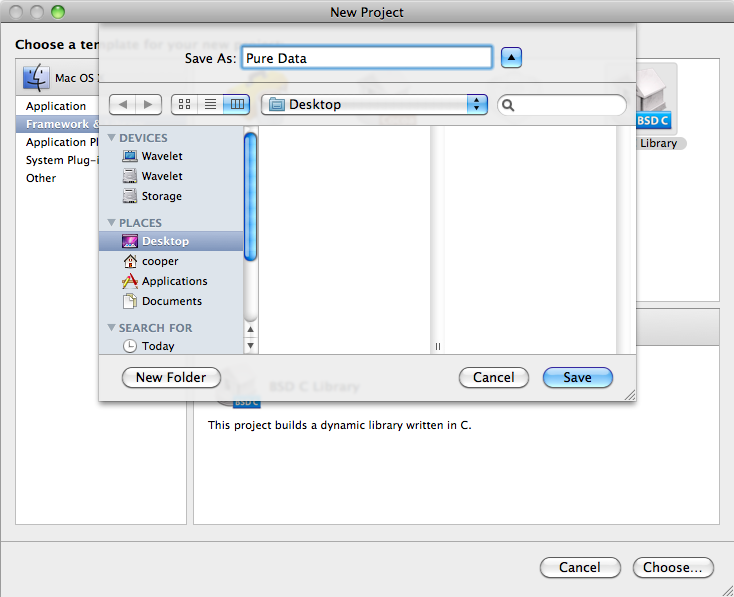734x597 pixels.
Task: Collapse the SEARCH FOR section
Action: [x=111, y=328]
